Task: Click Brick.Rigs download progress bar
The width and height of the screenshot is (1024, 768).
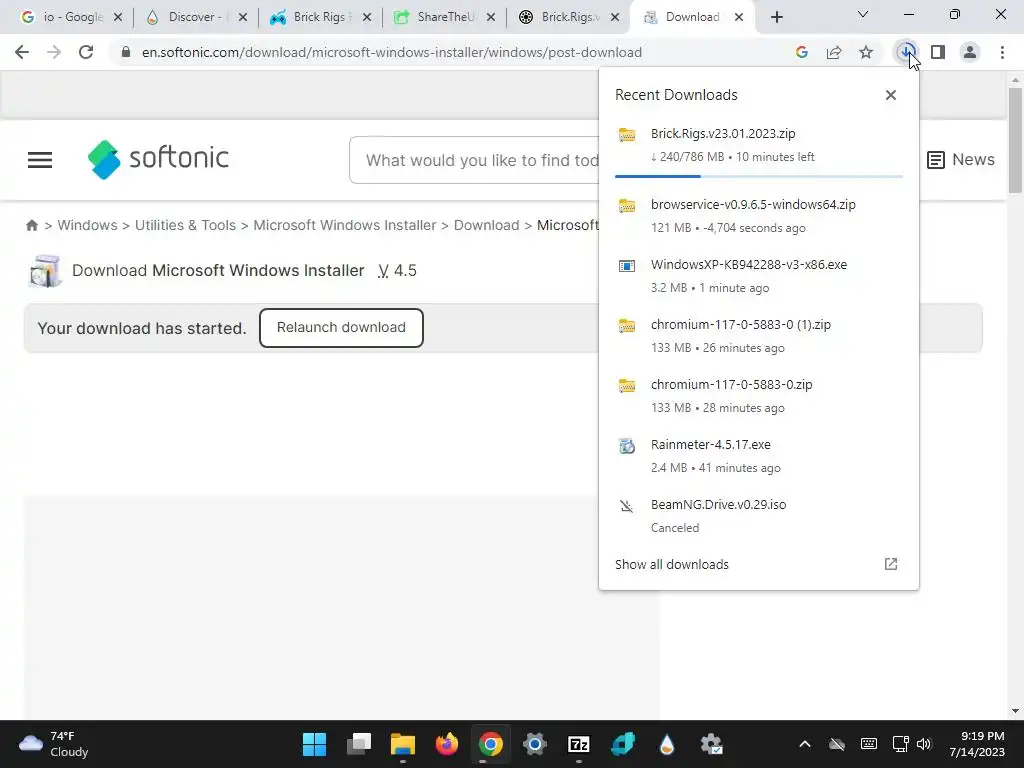Action: click(759, 176)
